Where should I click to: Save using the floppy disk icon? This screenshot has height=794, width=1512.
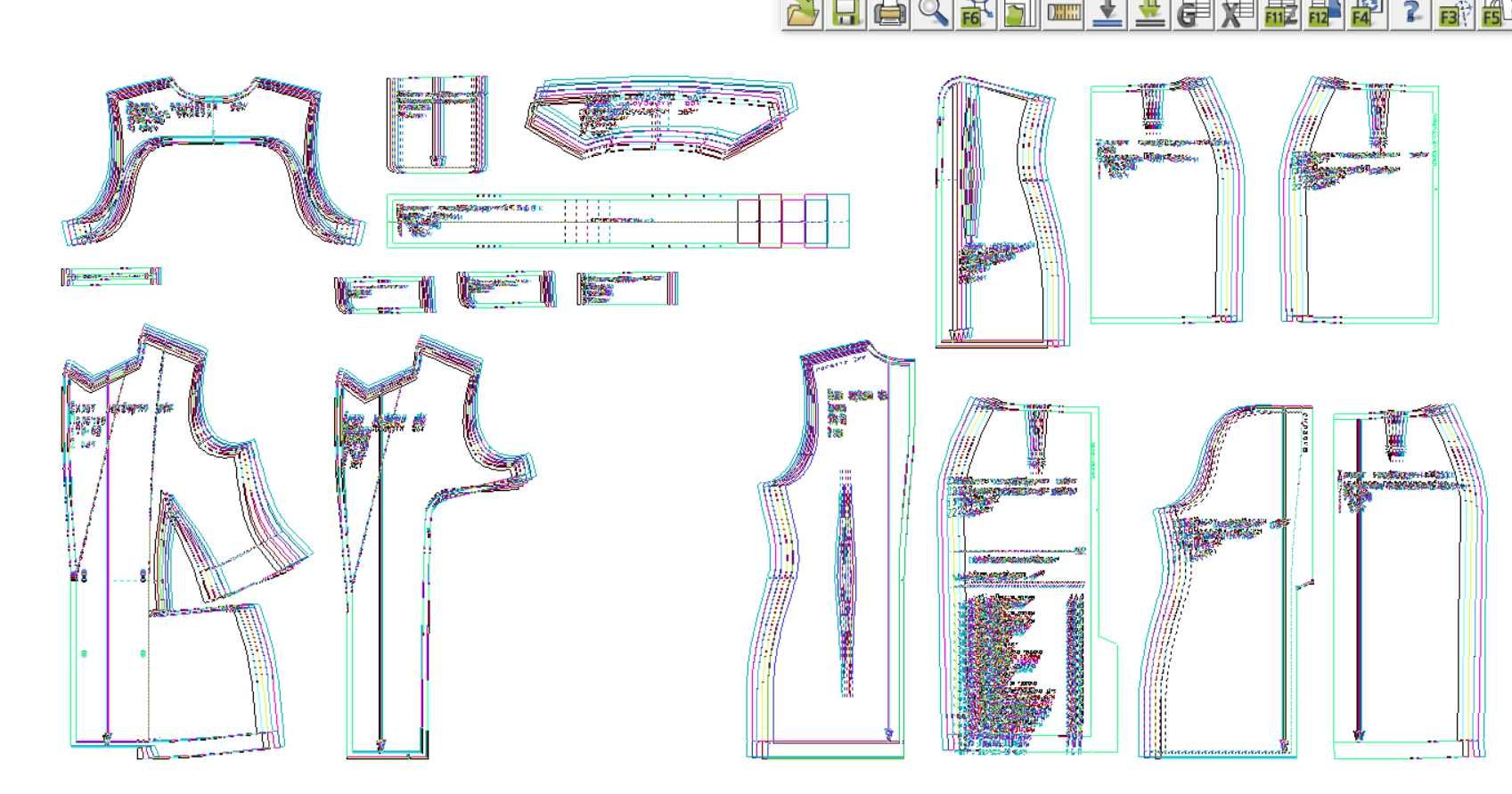(846, 14)
